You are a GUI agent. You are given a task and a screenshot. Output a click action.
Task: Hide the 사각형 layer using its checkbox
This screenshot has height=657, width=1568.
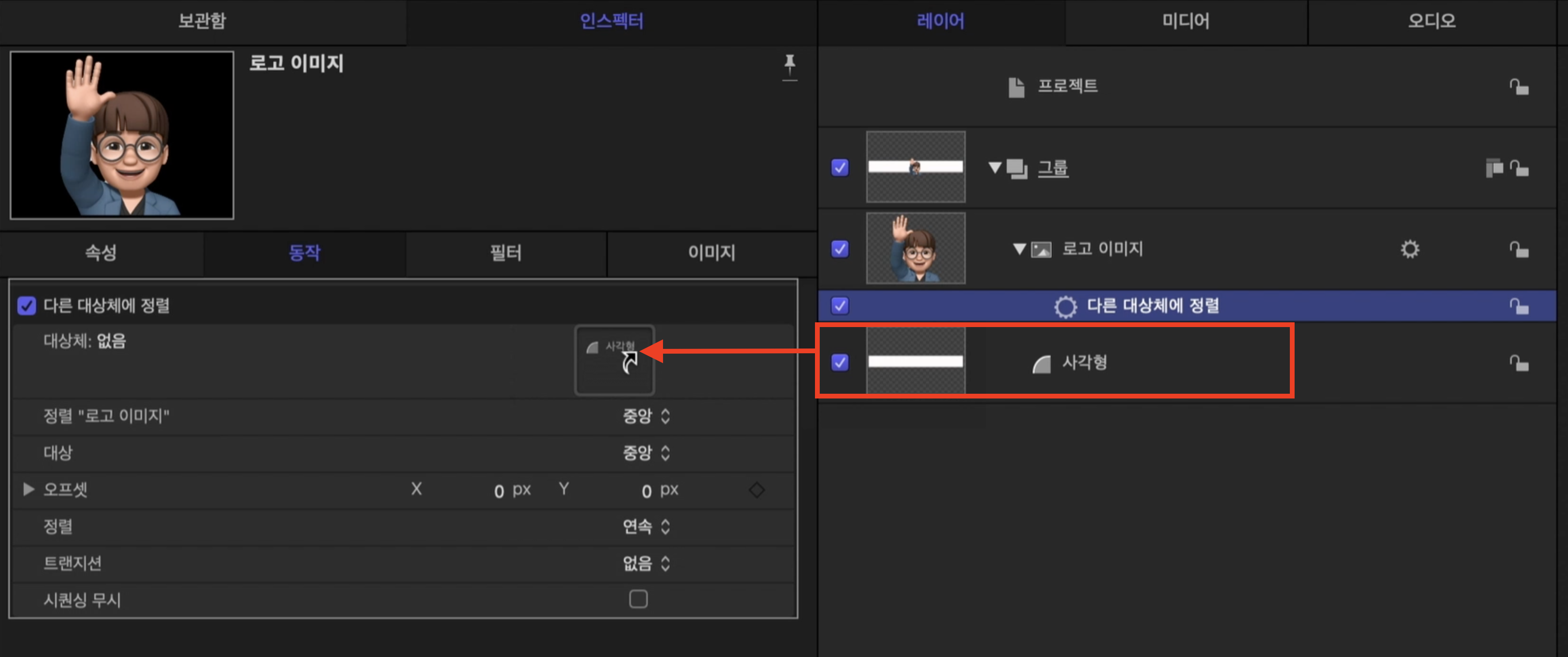840,363
